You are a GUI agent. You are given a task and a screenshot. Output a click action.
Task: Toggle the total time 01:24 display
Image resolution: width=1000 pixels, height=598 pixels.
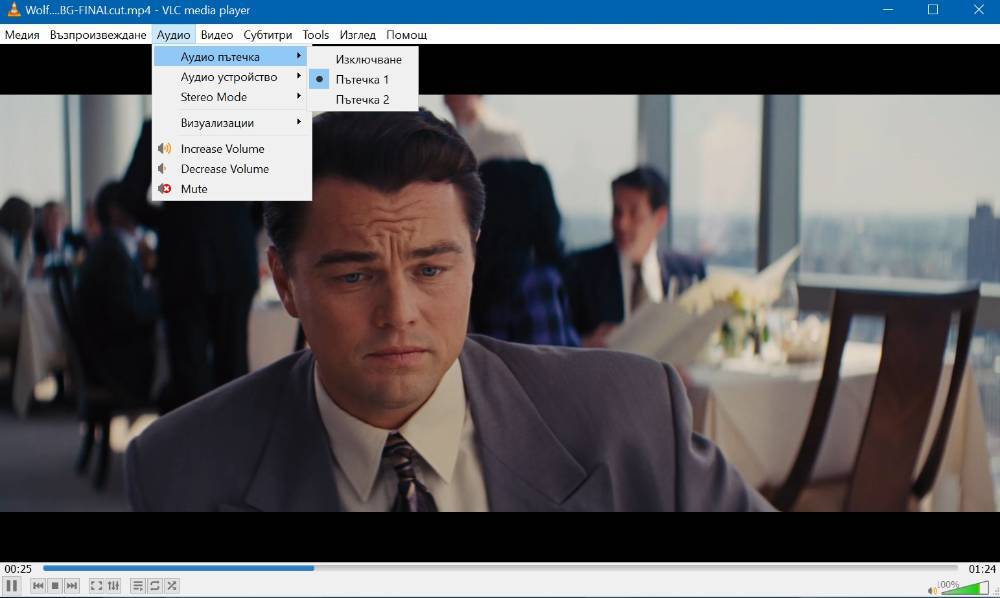tap(982, 569)
